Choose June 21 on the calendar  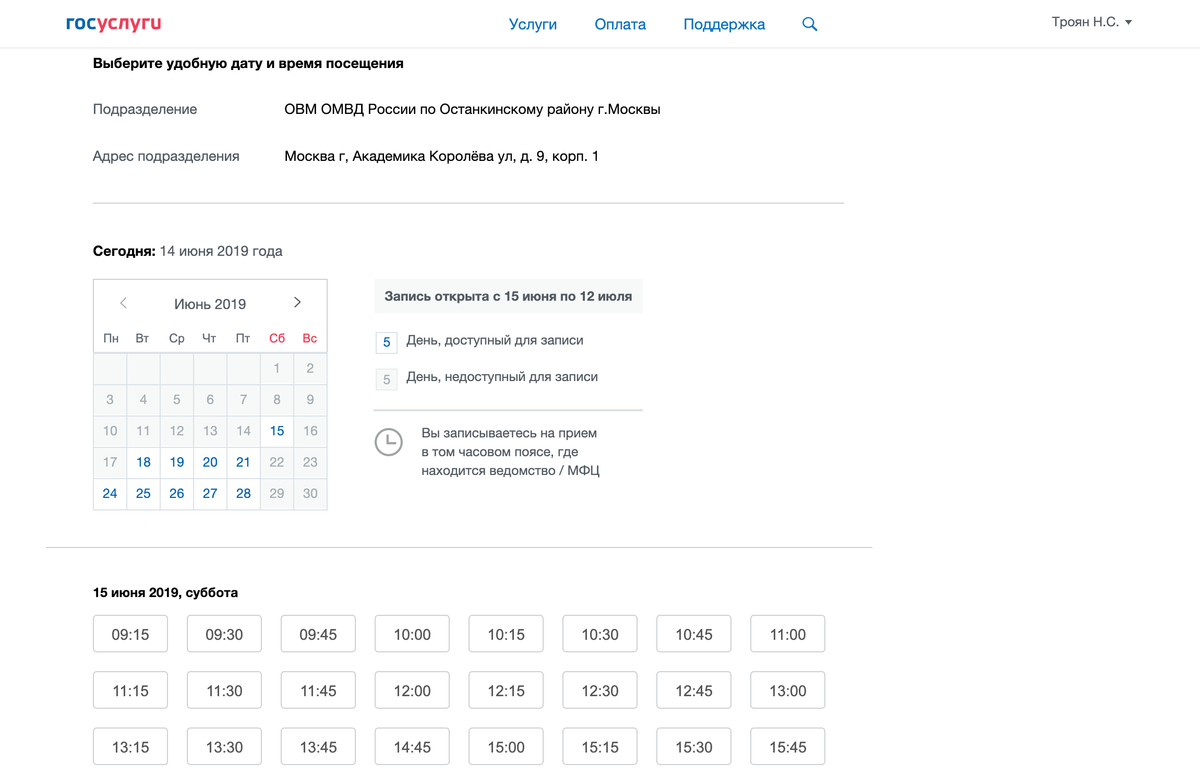[243, 462]
